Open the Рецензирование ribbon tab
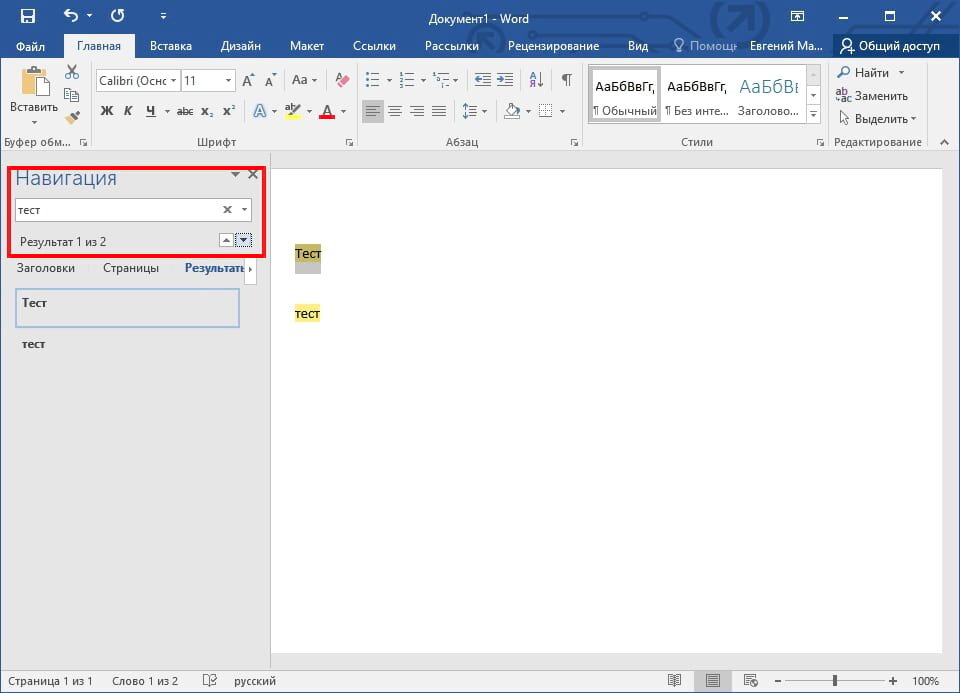 [x=553, y=46]
